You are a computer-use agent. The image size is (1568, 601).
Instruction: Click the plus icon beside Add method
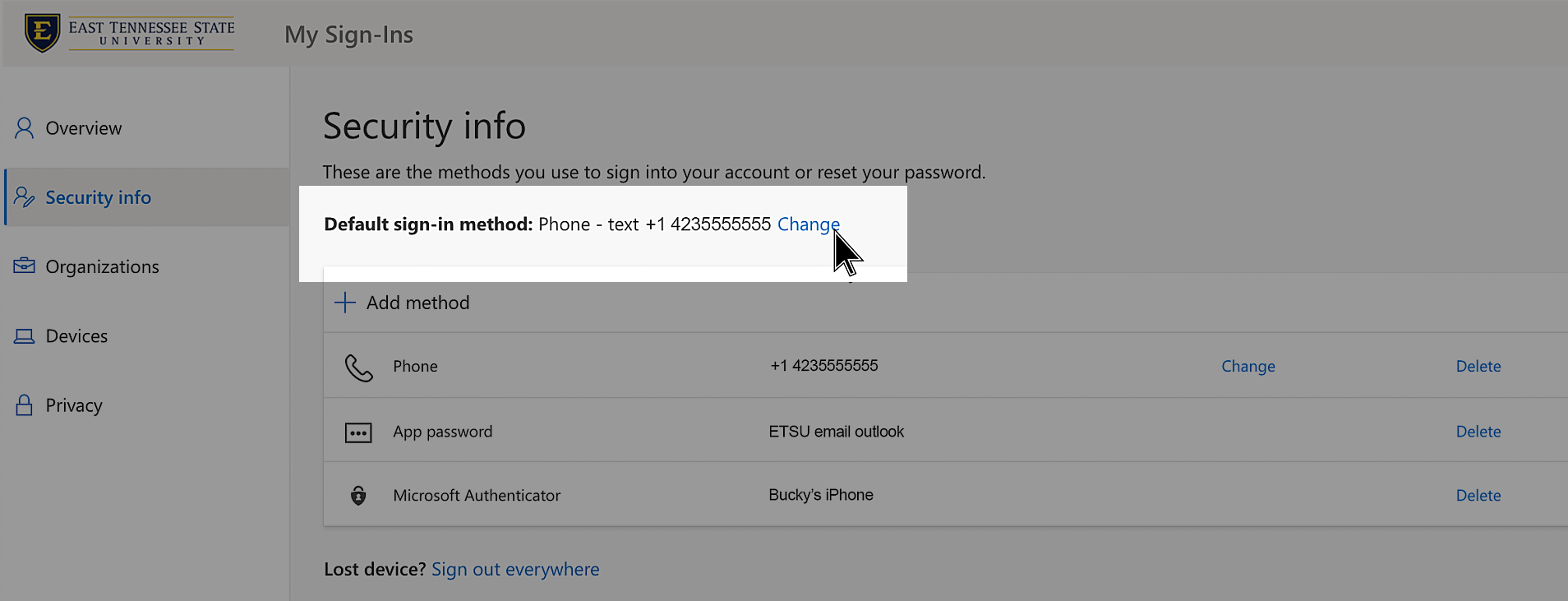[345, 303]
